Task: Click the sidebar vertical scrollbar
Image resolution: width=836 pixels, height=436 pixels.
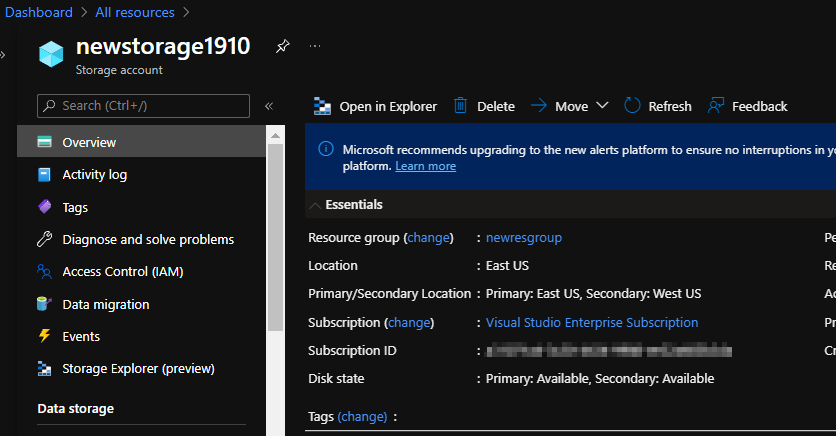Action: [x=275, y=240]
